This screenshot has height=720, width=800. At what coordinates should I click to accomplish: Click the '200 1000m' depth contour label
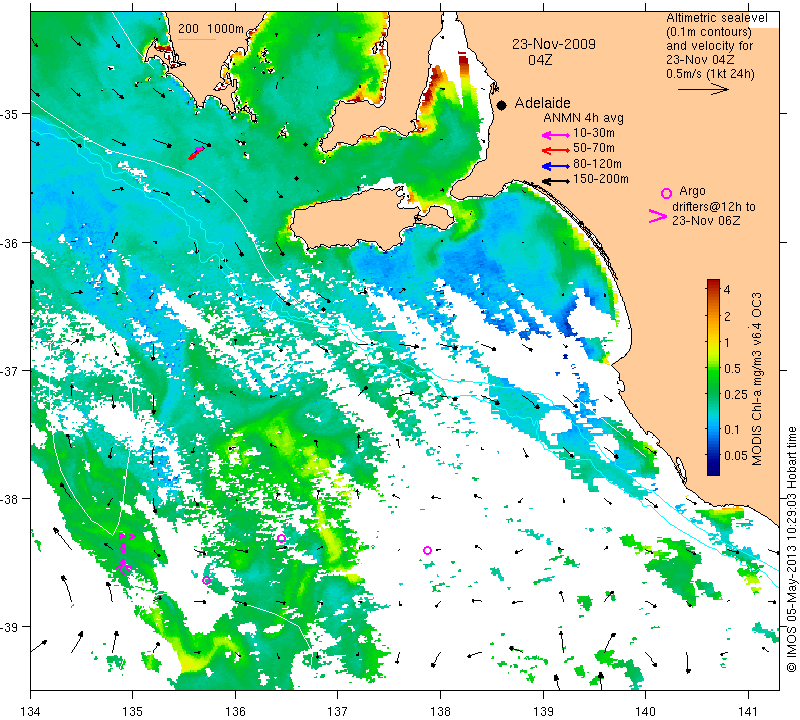[211, 29]
